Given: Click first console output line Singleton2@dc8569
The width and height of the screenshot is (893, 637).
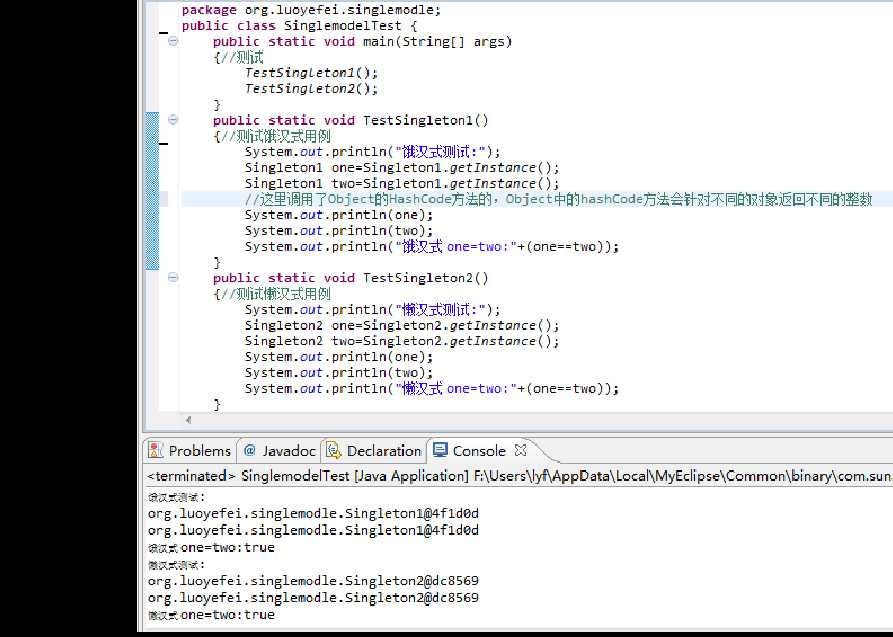Looking at the screenshot, I should tap(313, 581).
